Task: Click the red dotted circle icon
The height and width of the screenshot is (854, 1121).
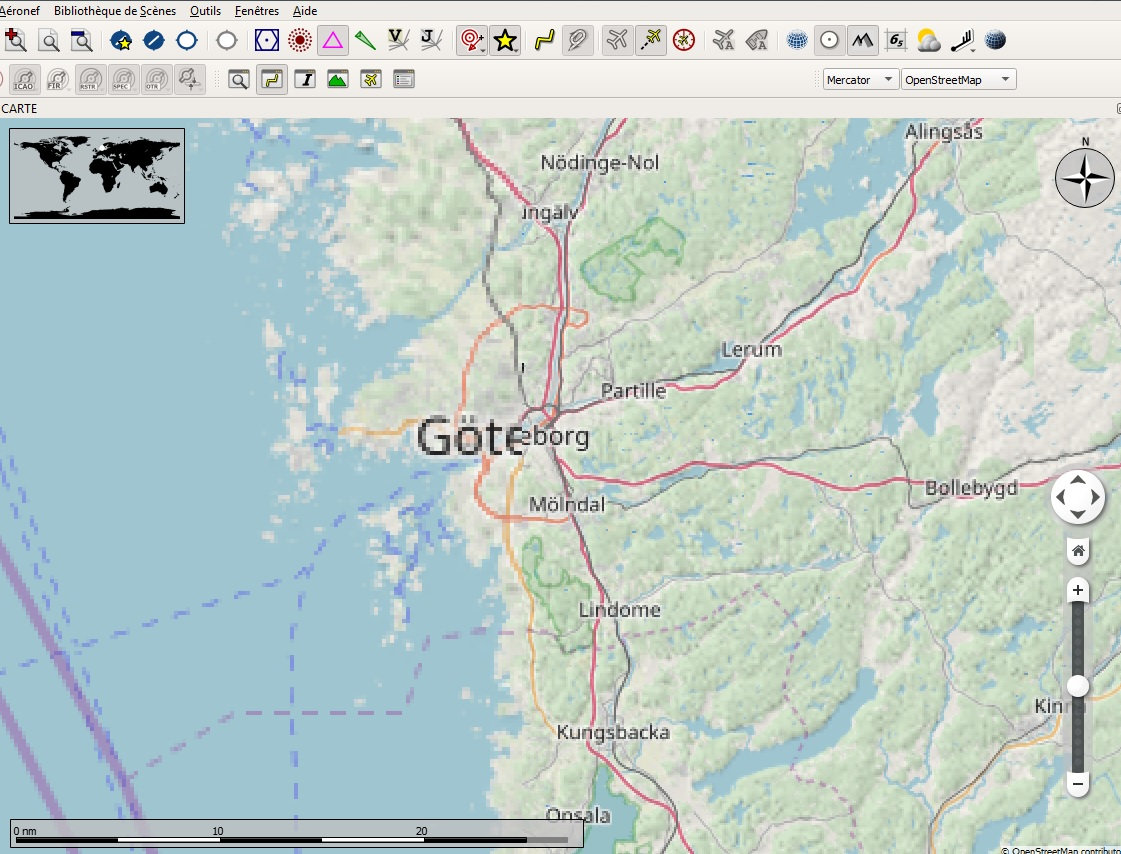Action: (299, 40)
